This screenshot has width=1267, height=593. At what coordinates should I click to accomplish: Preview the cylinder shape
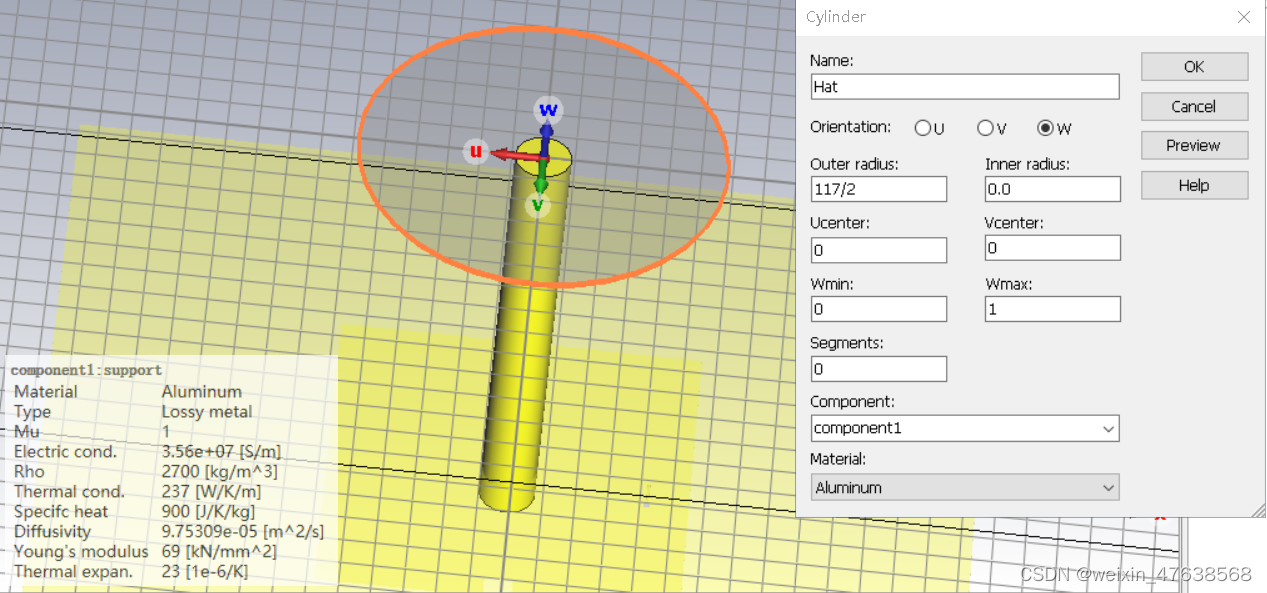[x=1194, y=145]
